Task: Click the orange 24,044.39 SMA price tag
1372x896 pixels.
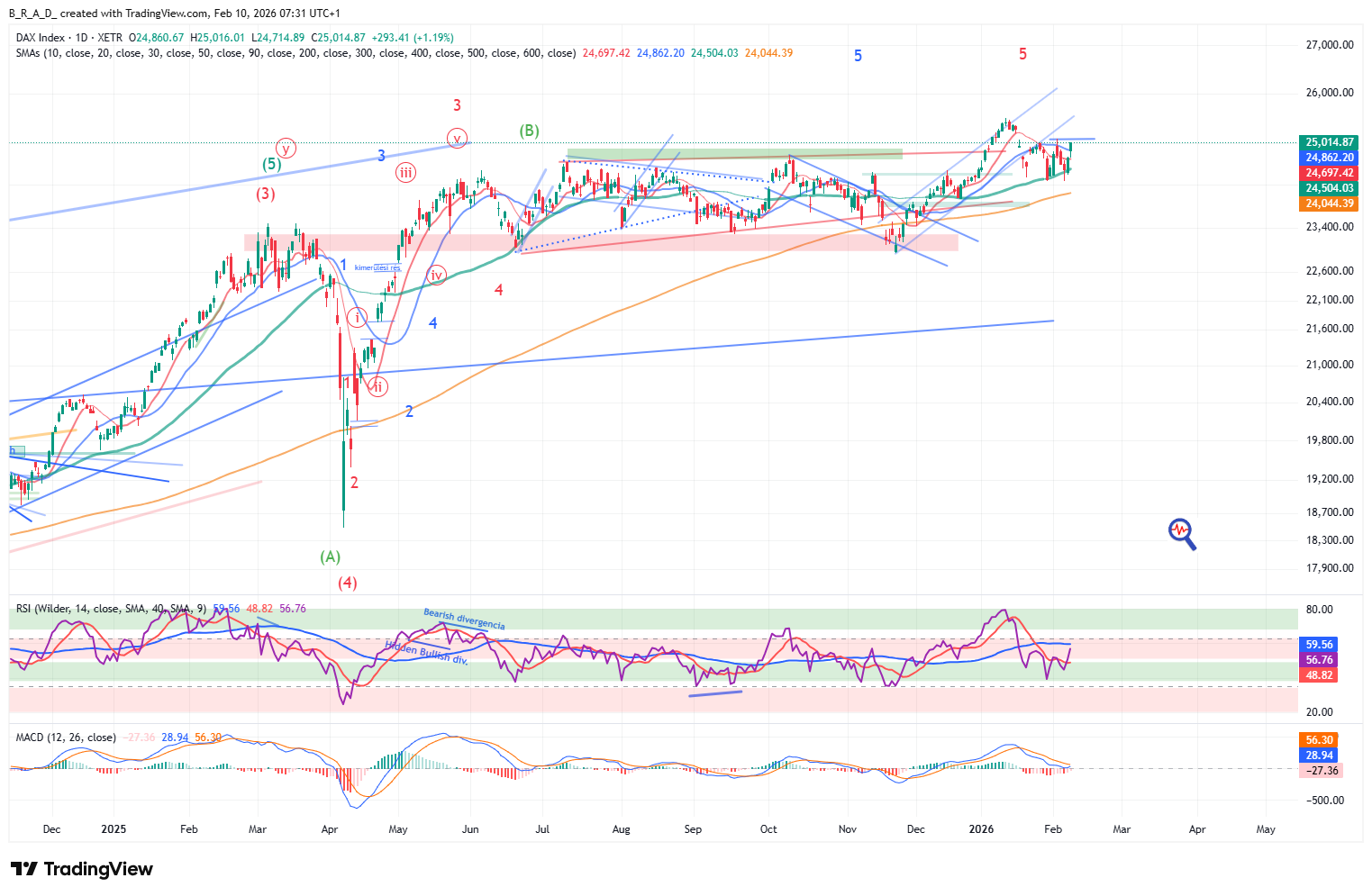Action: pyautogui.click(x=1329, y=204)
